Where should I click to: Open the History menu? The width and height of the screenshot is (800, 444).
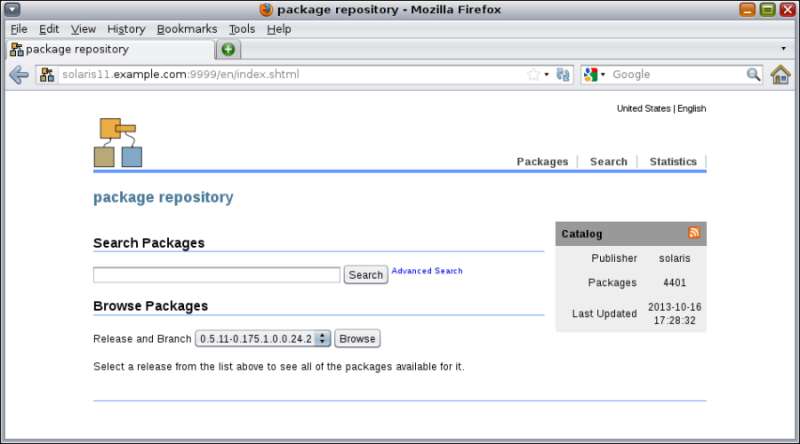(126, 29)
